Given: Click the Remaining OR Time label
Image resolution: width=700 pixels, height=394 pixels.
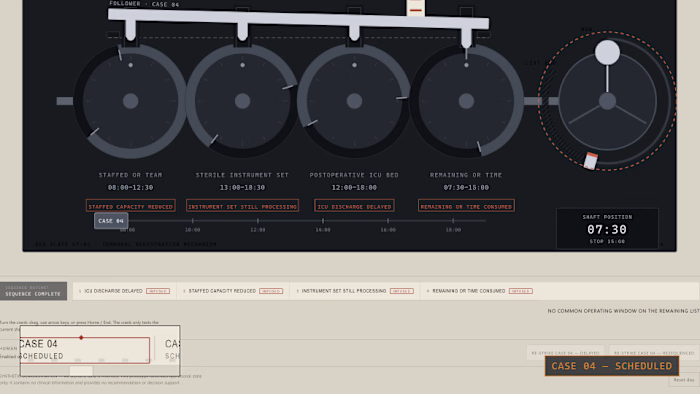Looking at the screenshot, I should 467,175.
